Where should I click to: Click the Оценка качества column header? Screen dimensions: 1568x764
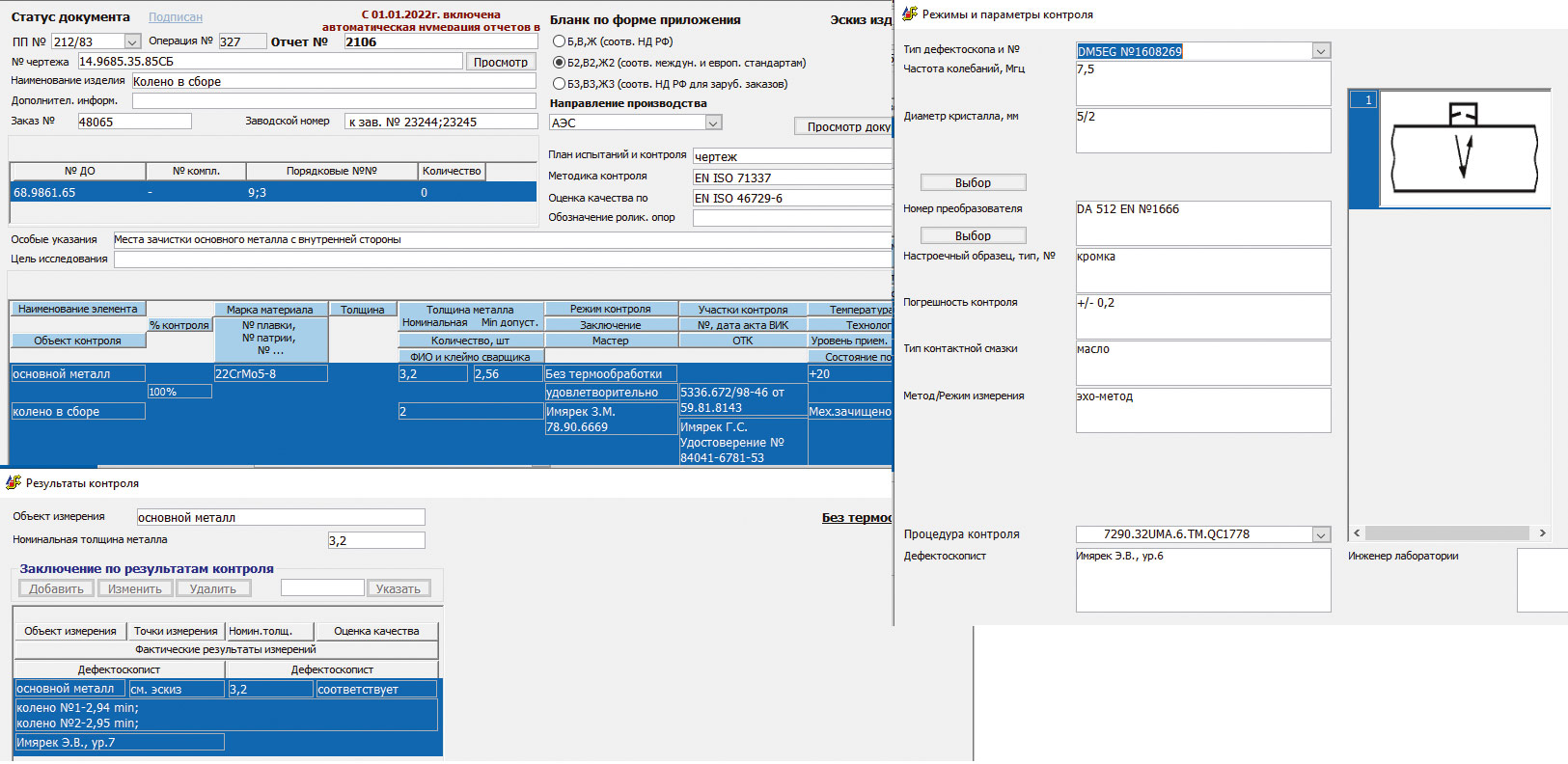376,631
